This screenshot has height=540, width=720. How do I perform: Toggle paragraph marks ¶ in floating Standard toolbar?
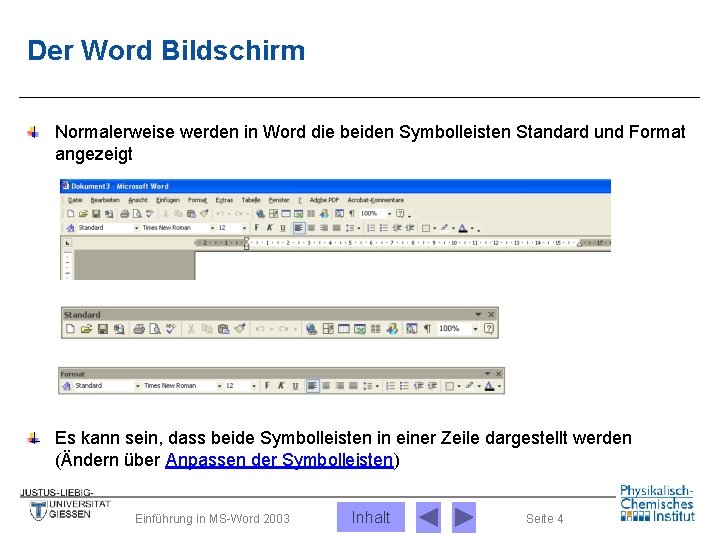click(x=428, y=329)
